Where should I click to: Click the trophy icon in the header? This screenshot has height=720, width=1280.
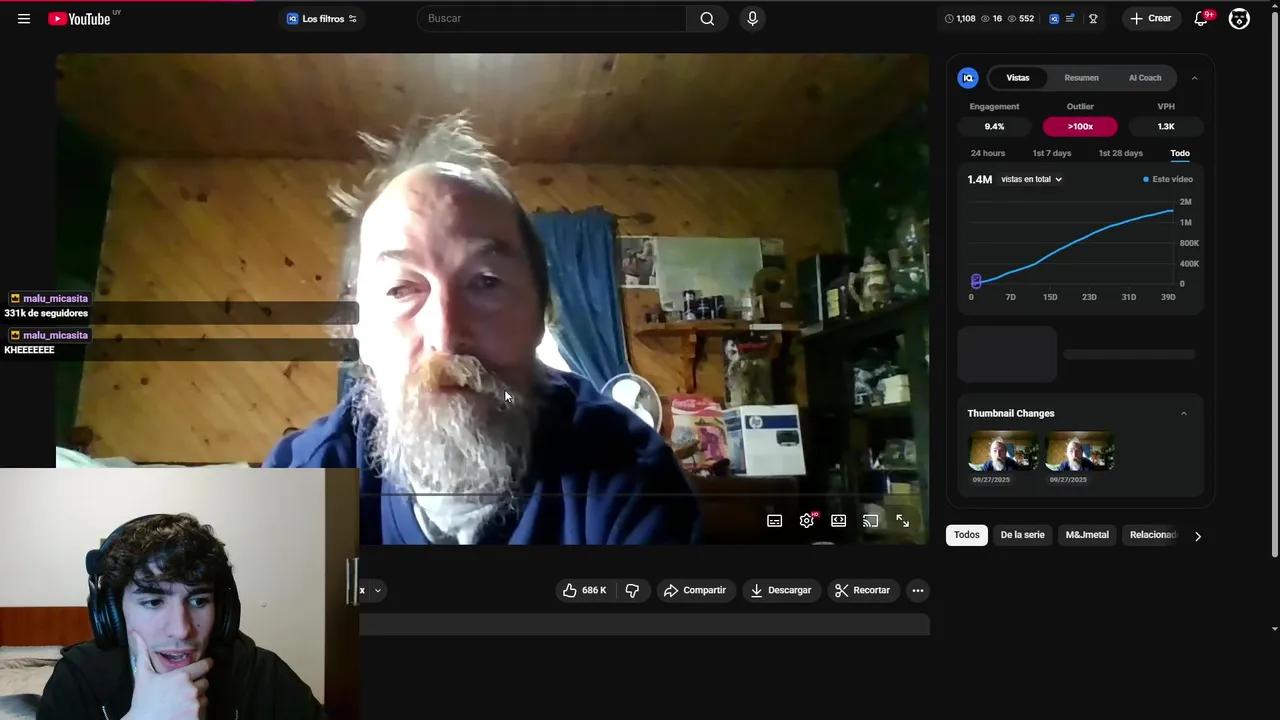pos(1093,18)
